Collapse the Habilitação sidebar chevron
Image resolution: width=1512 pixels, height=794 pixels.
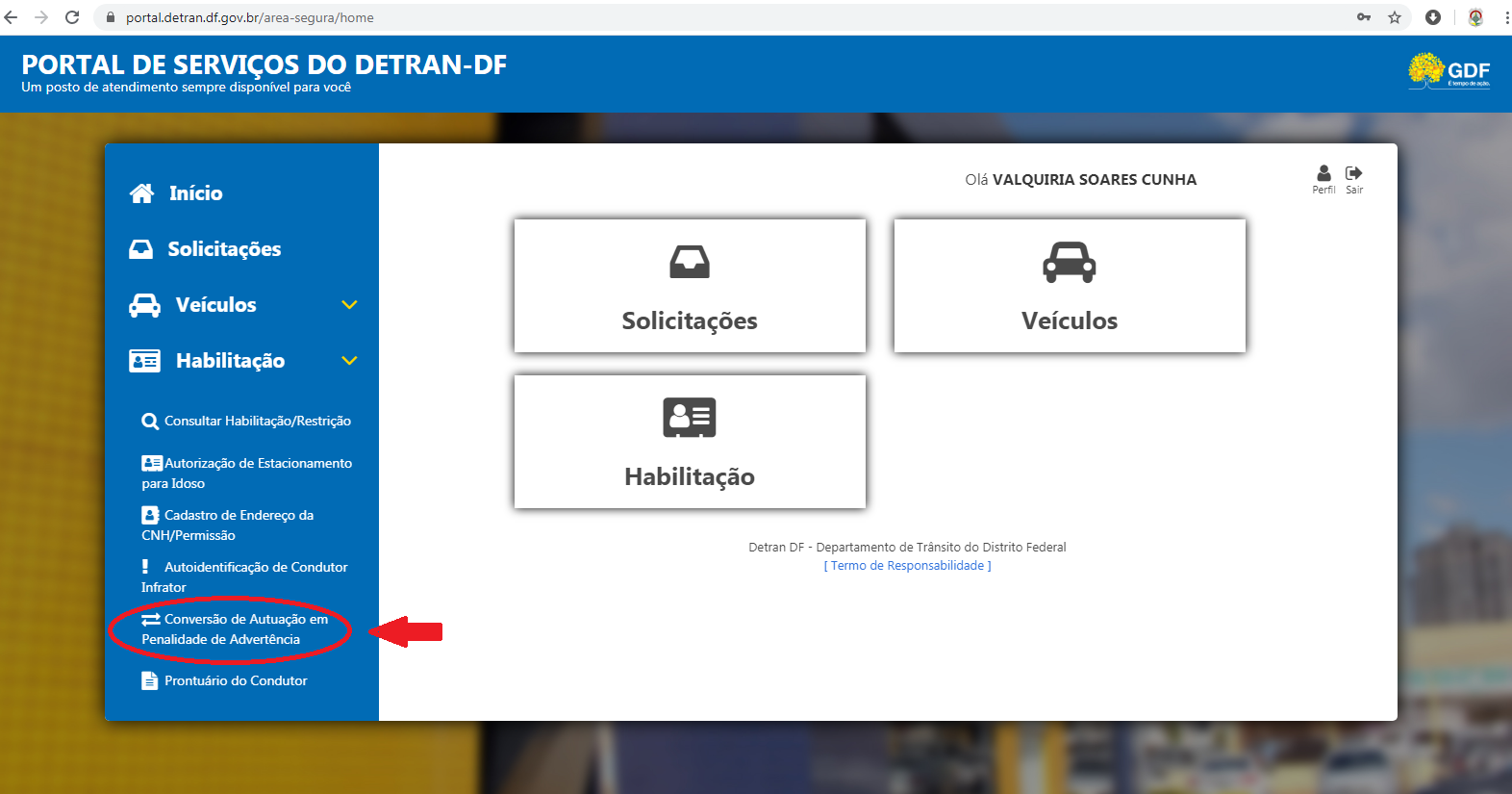349,361
